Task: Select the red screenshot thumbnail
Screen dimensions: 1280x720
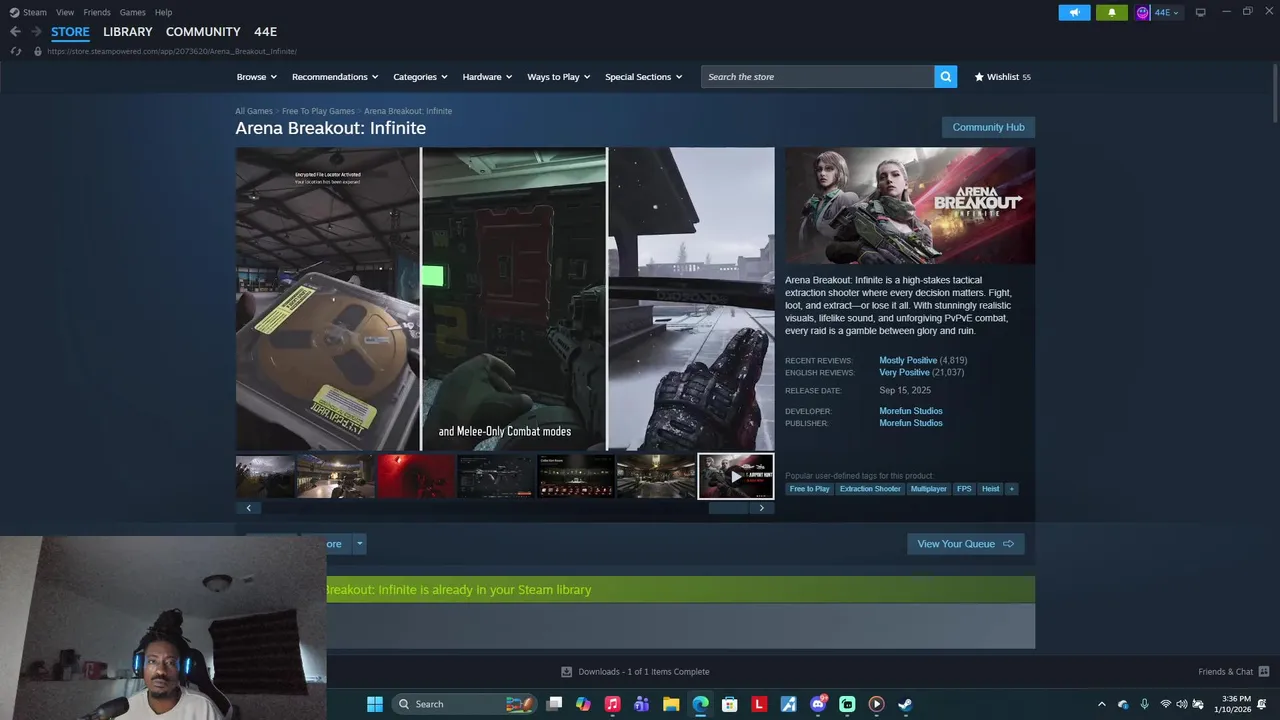Action: point(416,476)
